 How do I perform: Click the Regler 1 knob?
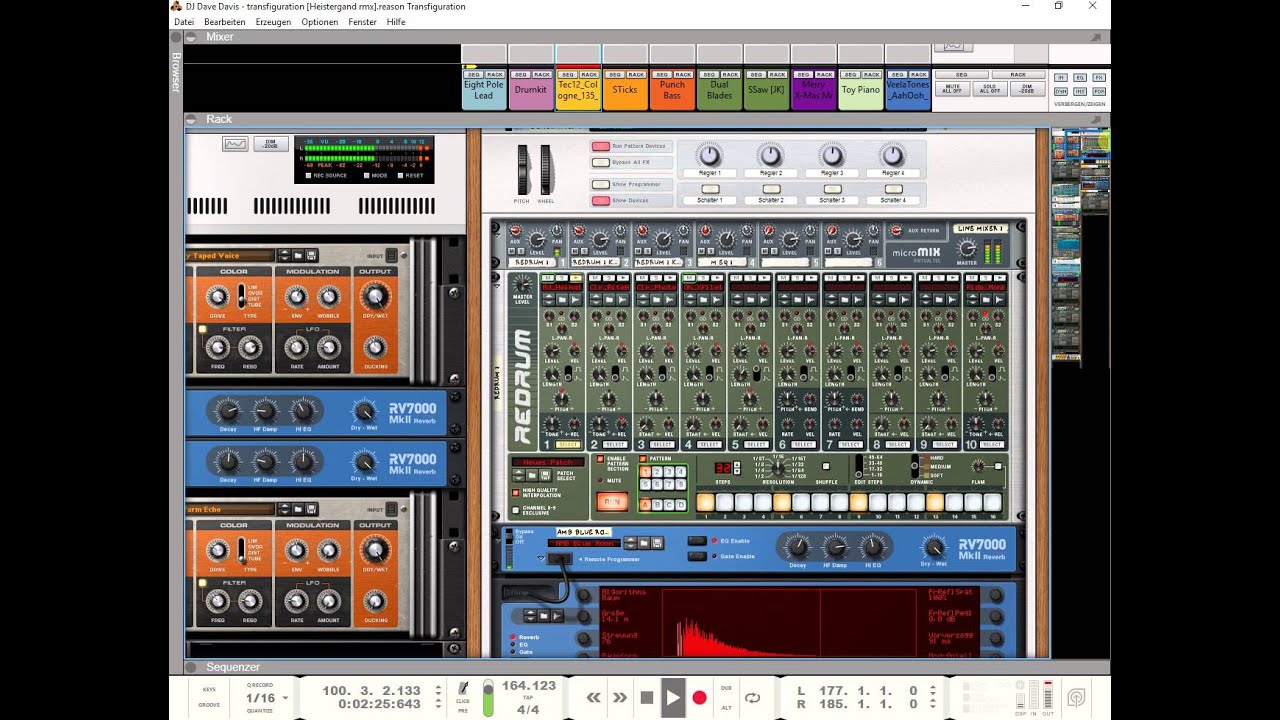(709, 155)
